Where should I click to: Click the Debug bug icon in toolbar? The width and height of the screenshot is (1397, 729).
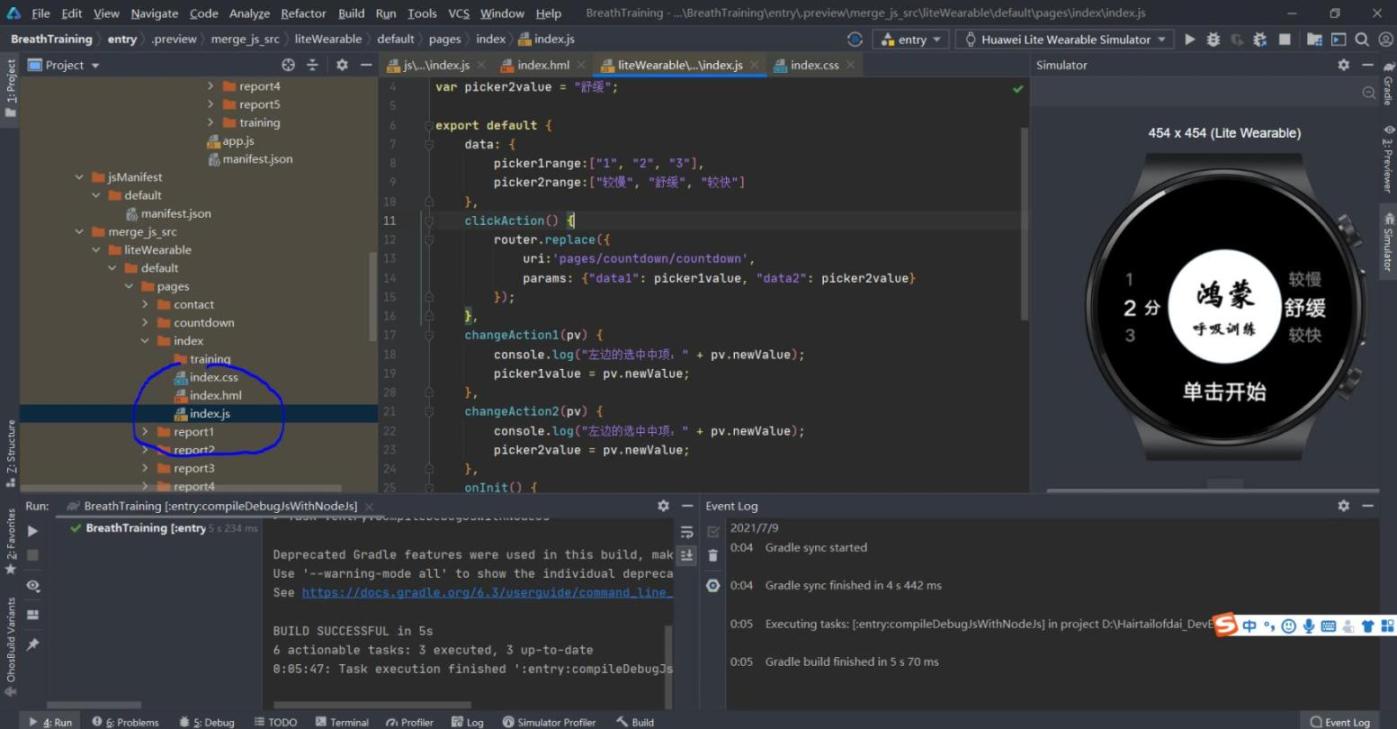1213,39
